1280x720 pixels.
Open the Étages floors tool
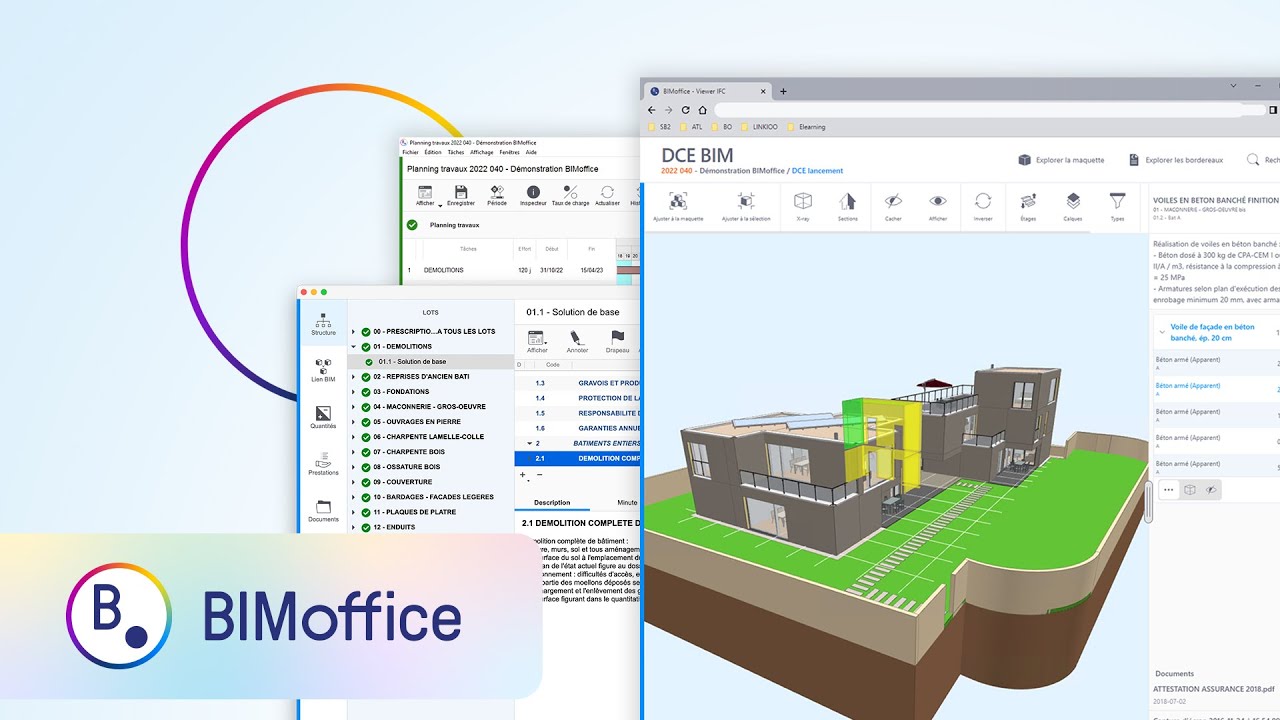(1027, 203)
